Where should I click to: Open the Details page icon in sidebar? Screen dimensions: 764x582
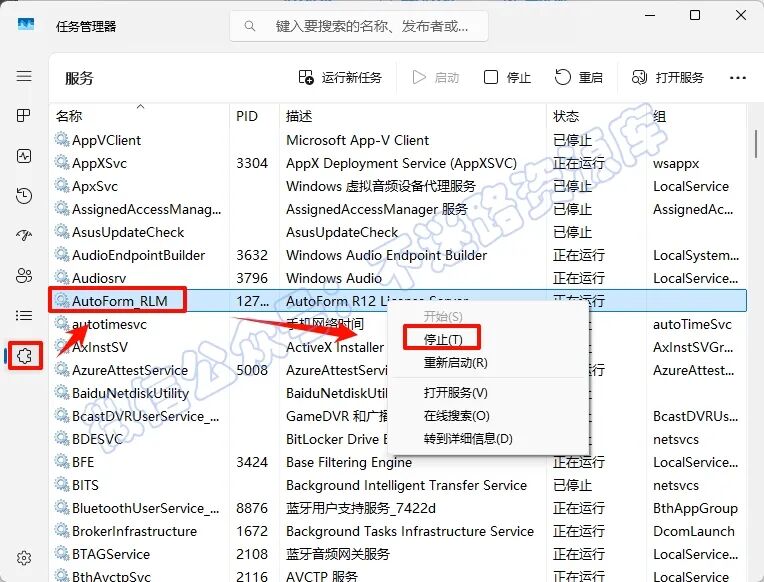tap(24, 315)
